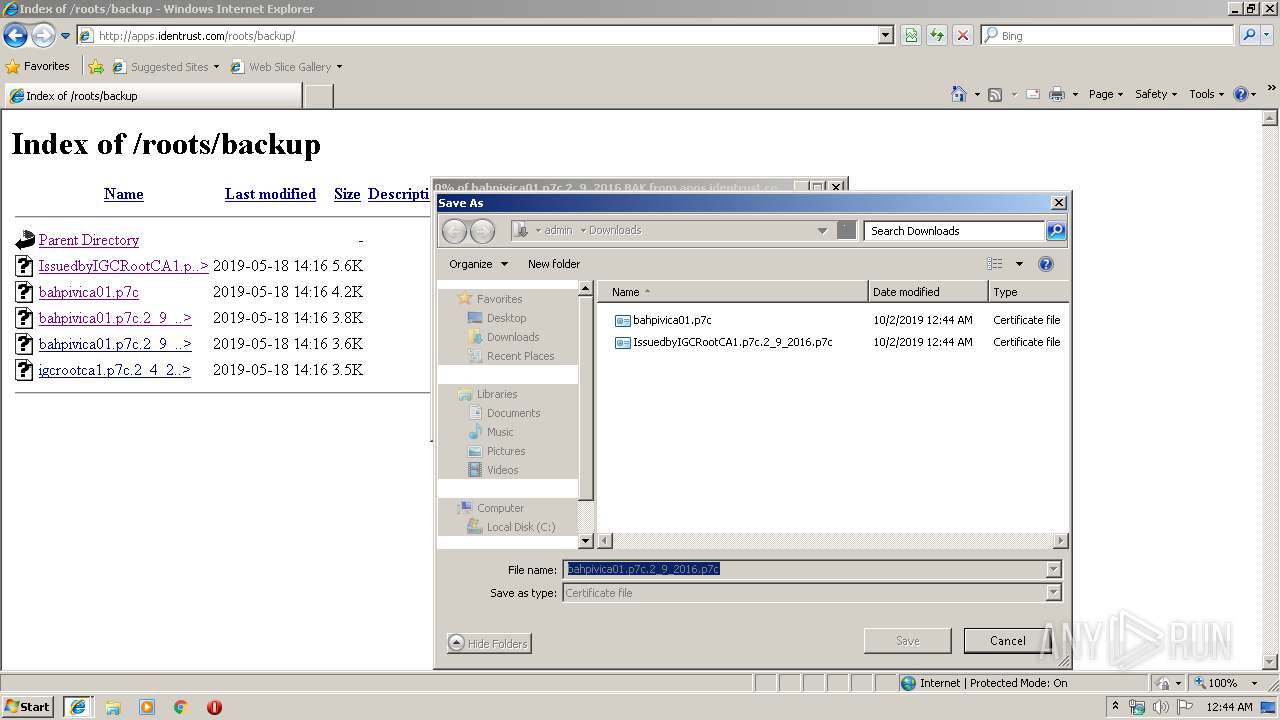The width and height of the screenshot is (1280, 720).
Task: Click the tray volume speaker icon
Action: click(1160, 707)
